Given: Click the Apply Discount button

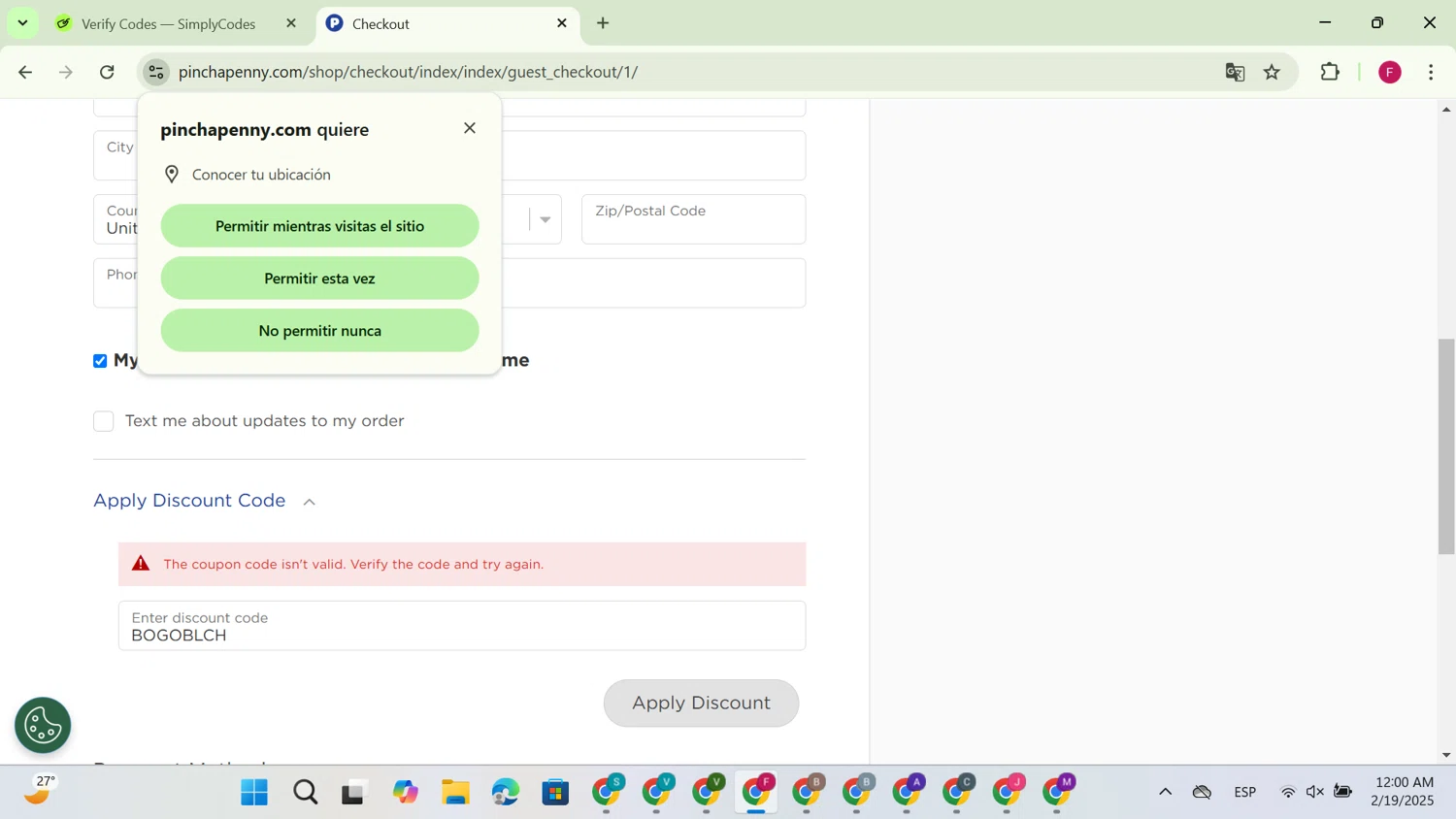Looking at the screenshot, I should [701, 704].
